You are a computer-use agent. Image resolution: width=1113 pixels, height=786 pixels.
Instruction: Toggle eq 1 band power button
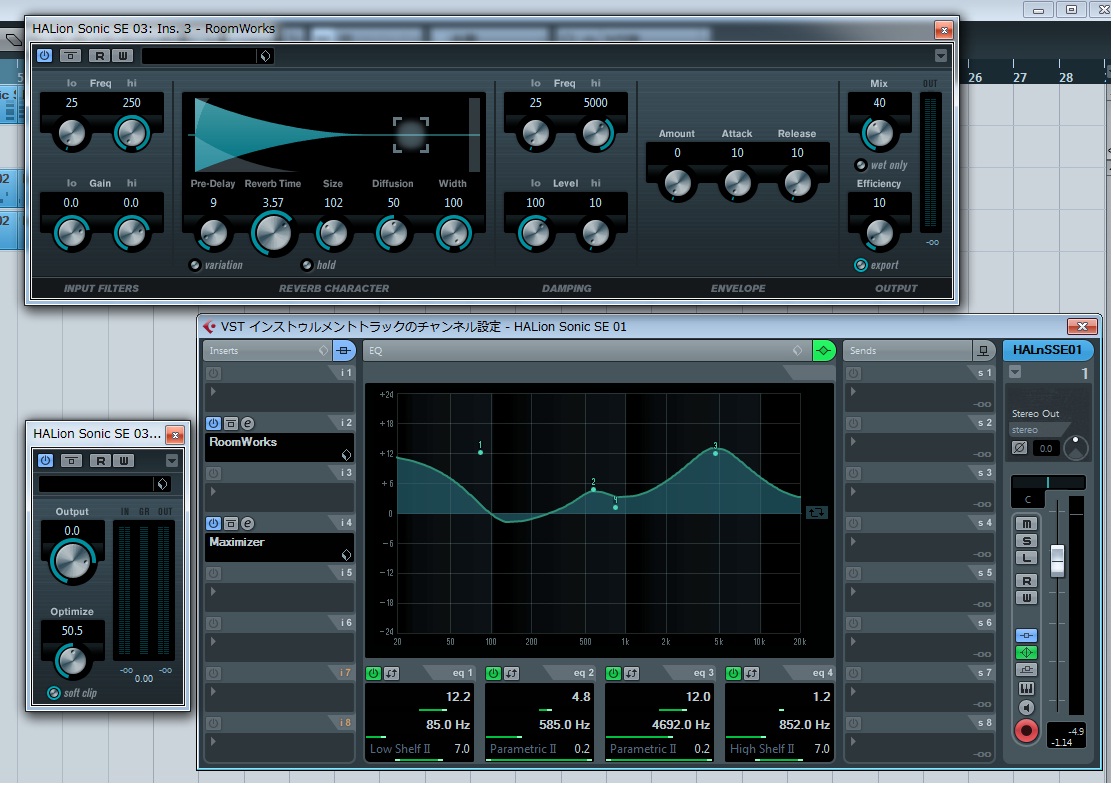point(373,673)
